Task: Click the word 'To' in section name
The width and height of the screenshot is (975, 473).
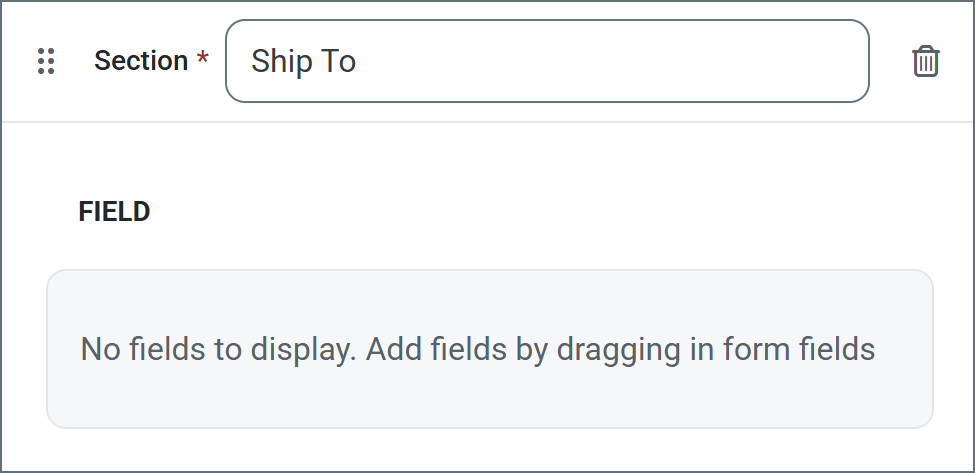Action: [338, 61]
